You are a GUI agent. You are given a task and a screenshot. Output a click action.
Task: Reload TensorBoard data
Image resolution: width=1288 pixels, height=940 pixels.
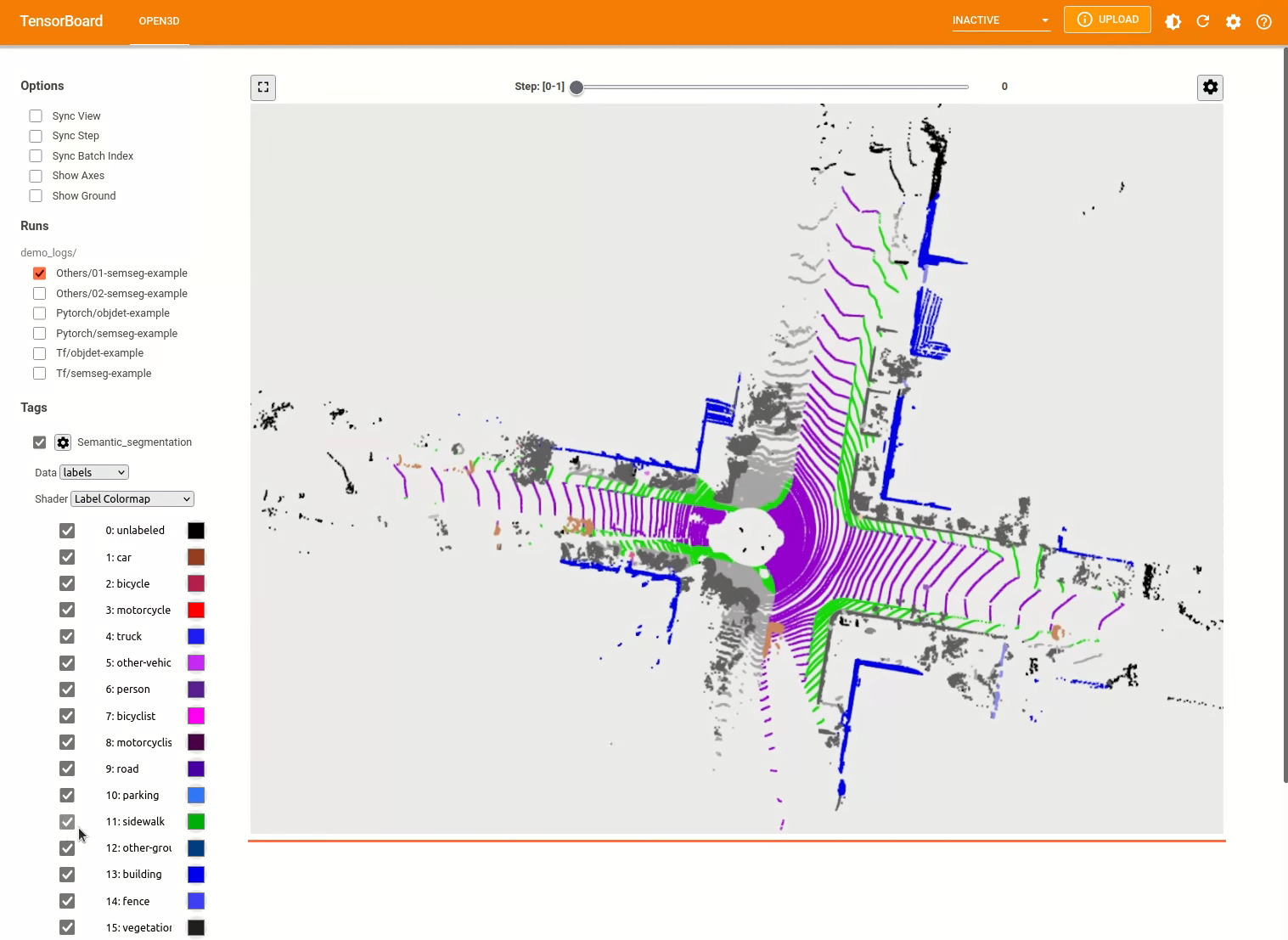point(1203,21)
